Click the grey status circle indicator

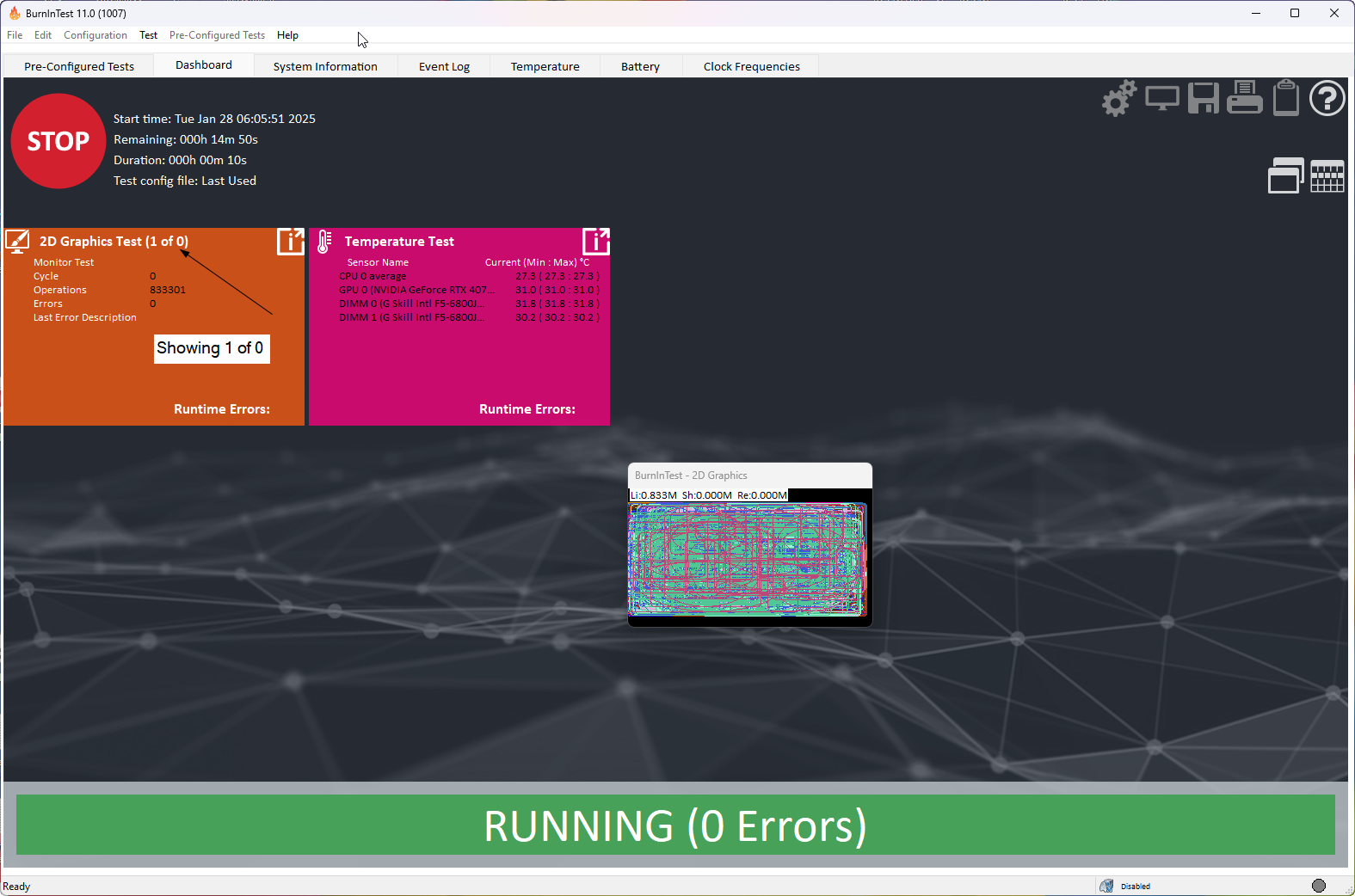click(x=1319, y=886)
